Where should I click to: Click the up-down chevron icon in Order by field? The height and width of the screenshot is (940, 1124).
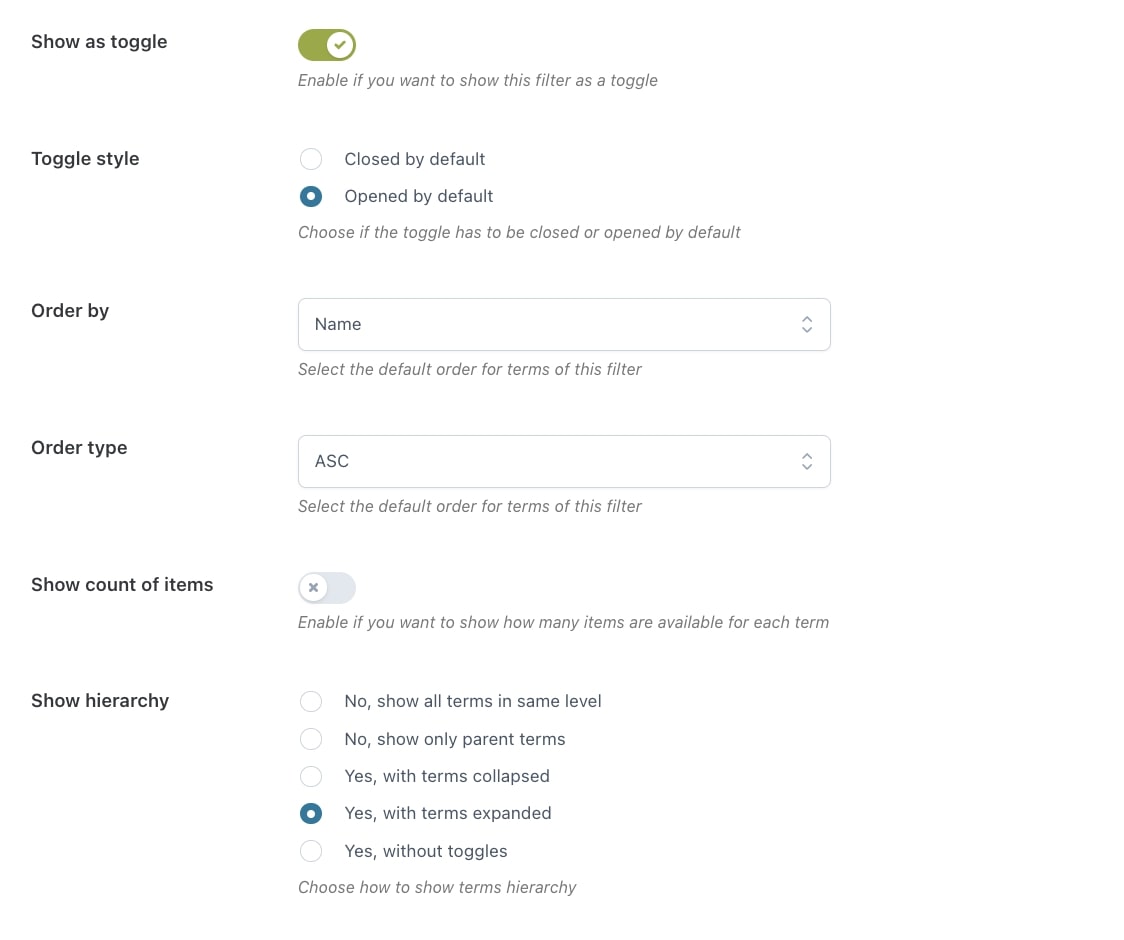tap(806, 324)
